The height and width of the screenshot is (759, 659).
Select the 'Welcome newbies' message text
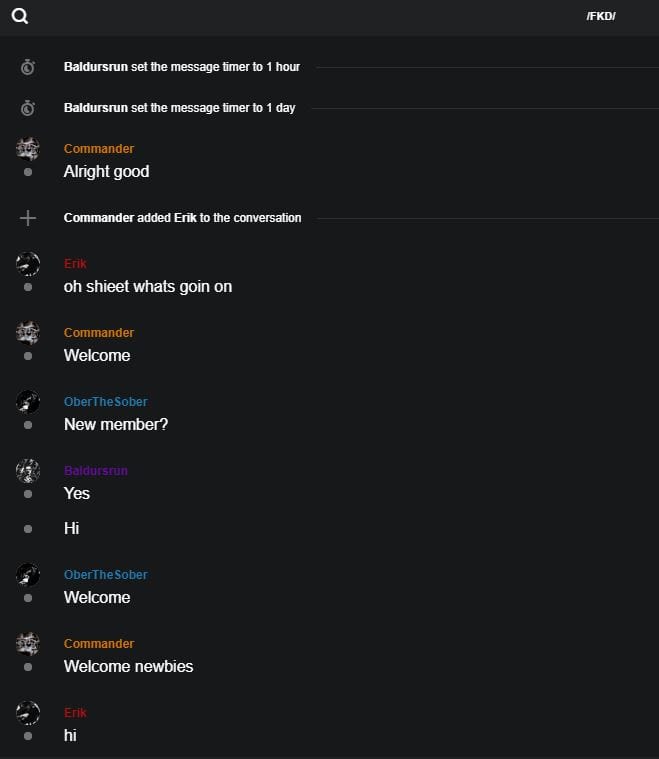(x=128, y=667)
